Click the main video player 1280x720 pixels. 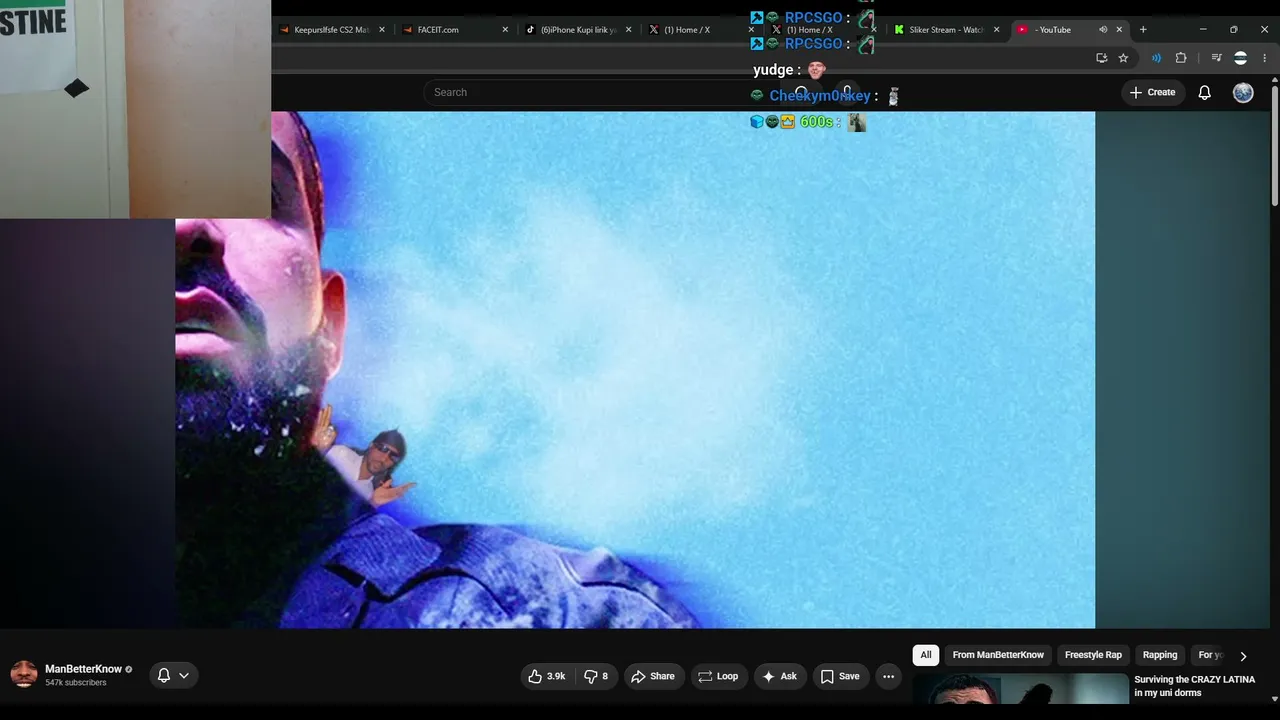point(635,369)
